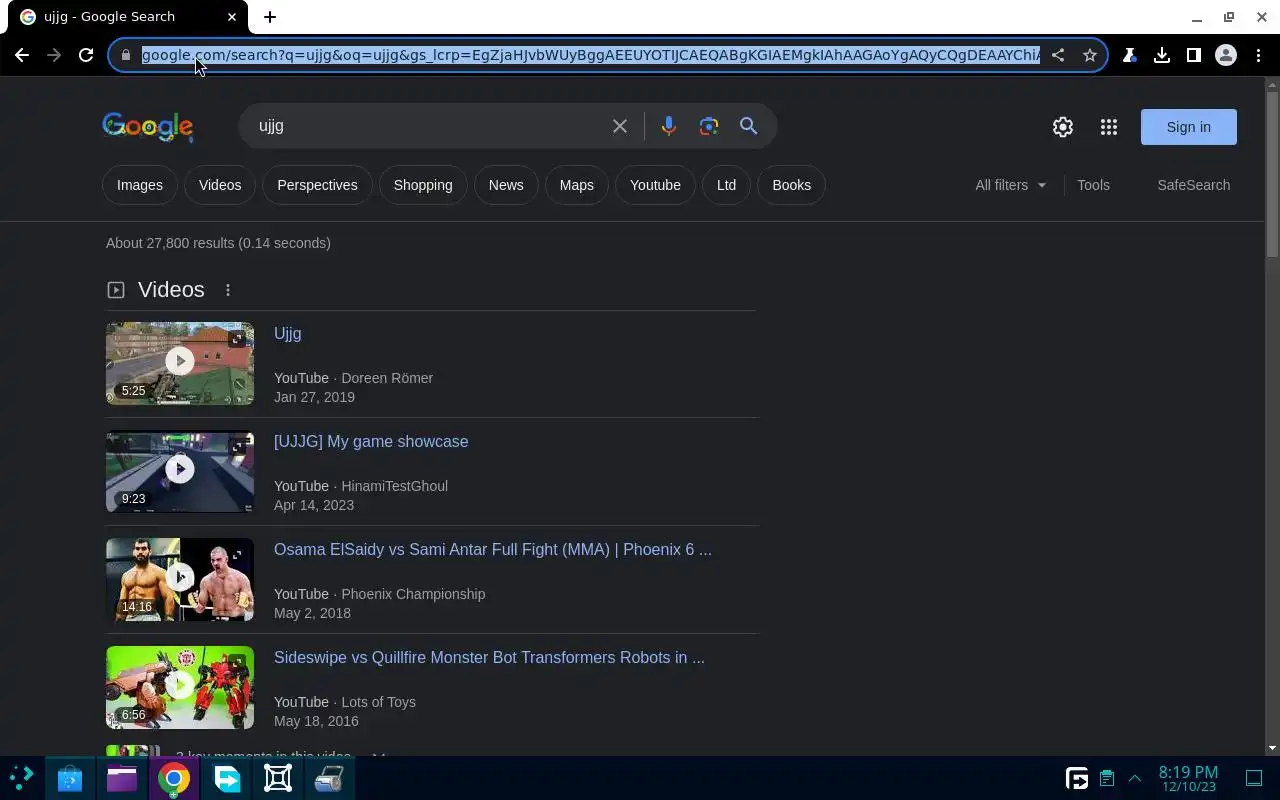The height and width of the screenshot is (800, 1280).
Task: Show desktop via taskbar corner icon
Action: pos(1254,778)
